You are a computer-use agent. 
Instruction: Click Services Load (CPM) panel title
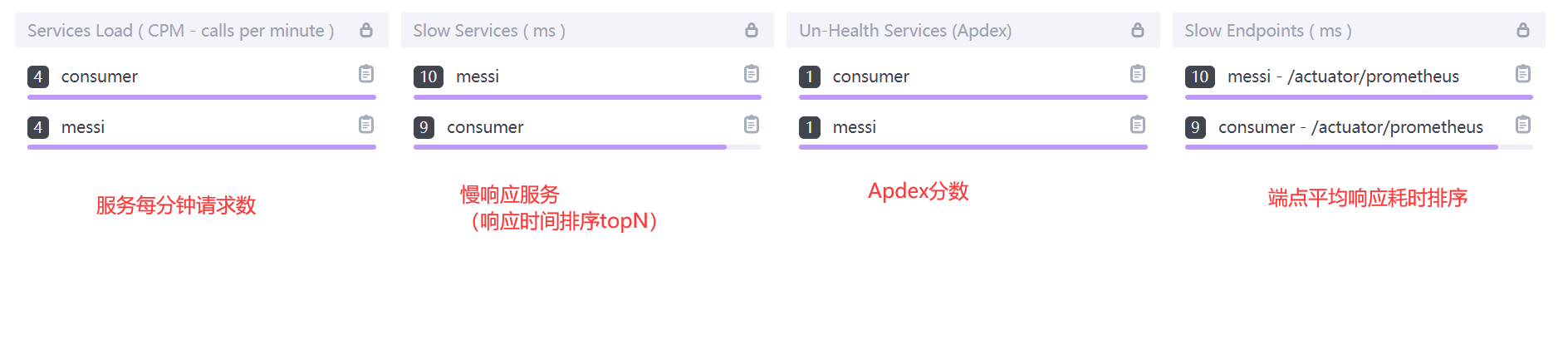point(180,31)
